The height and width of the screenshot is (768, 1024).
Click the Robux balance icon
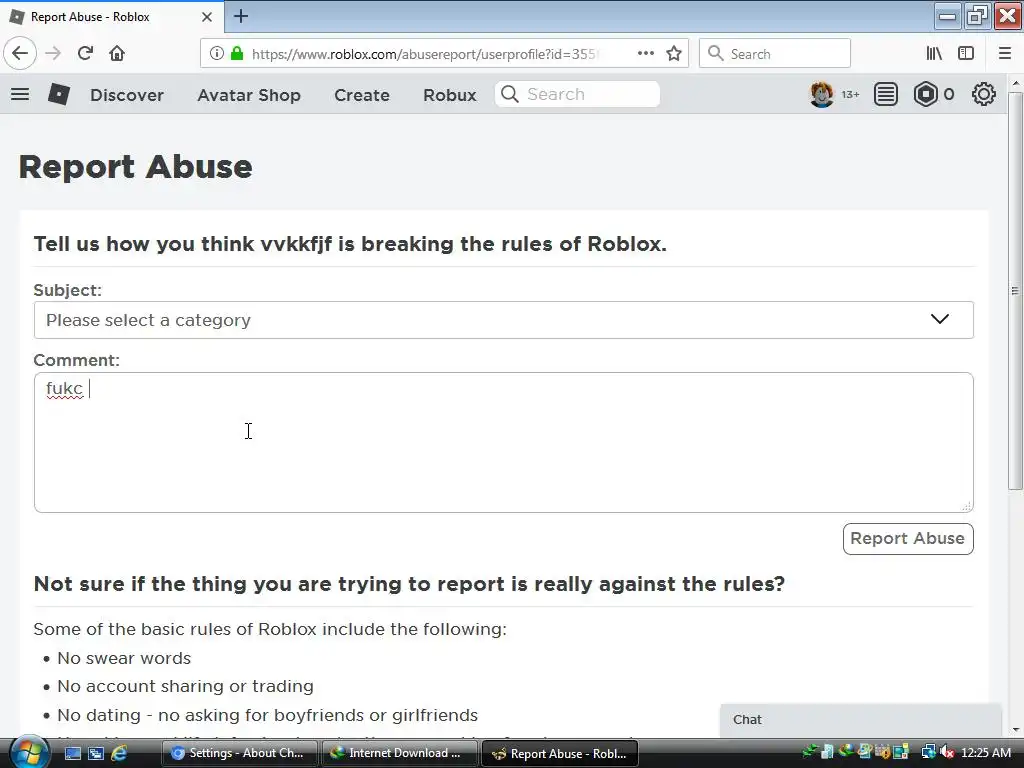[x=926, y=95]
